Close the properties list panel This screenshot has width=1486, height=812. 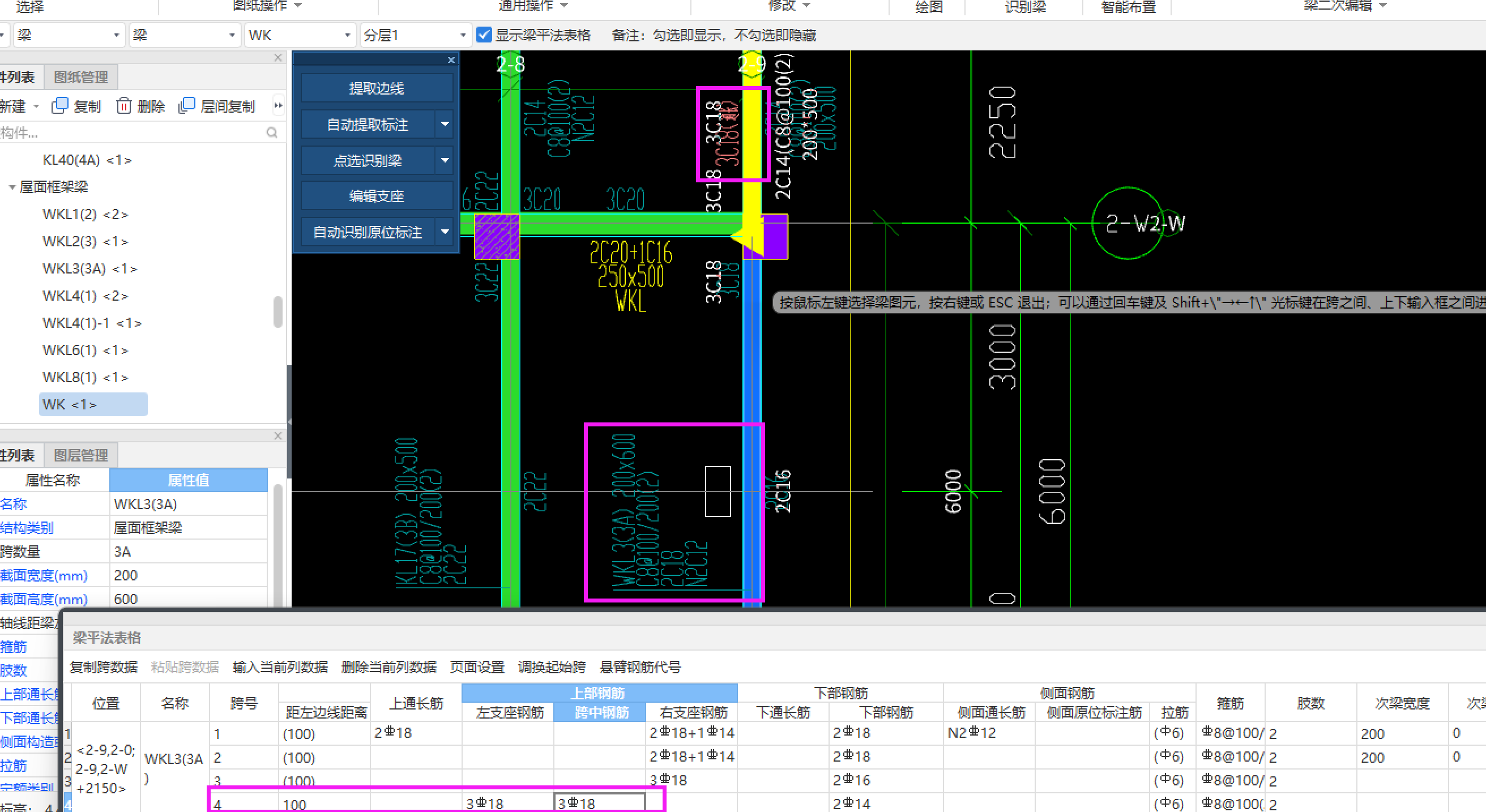tap(278, 436)
